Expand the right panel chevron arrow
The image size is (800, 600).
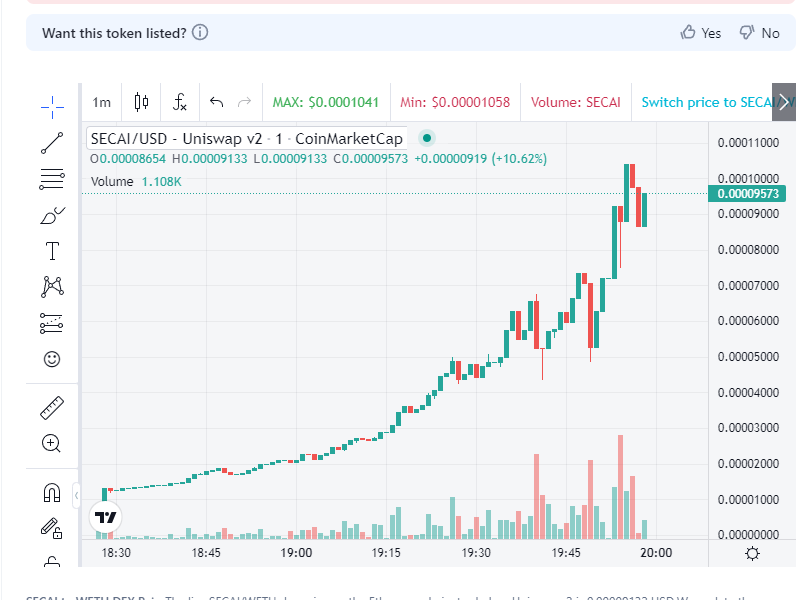[x=786, y=101]
